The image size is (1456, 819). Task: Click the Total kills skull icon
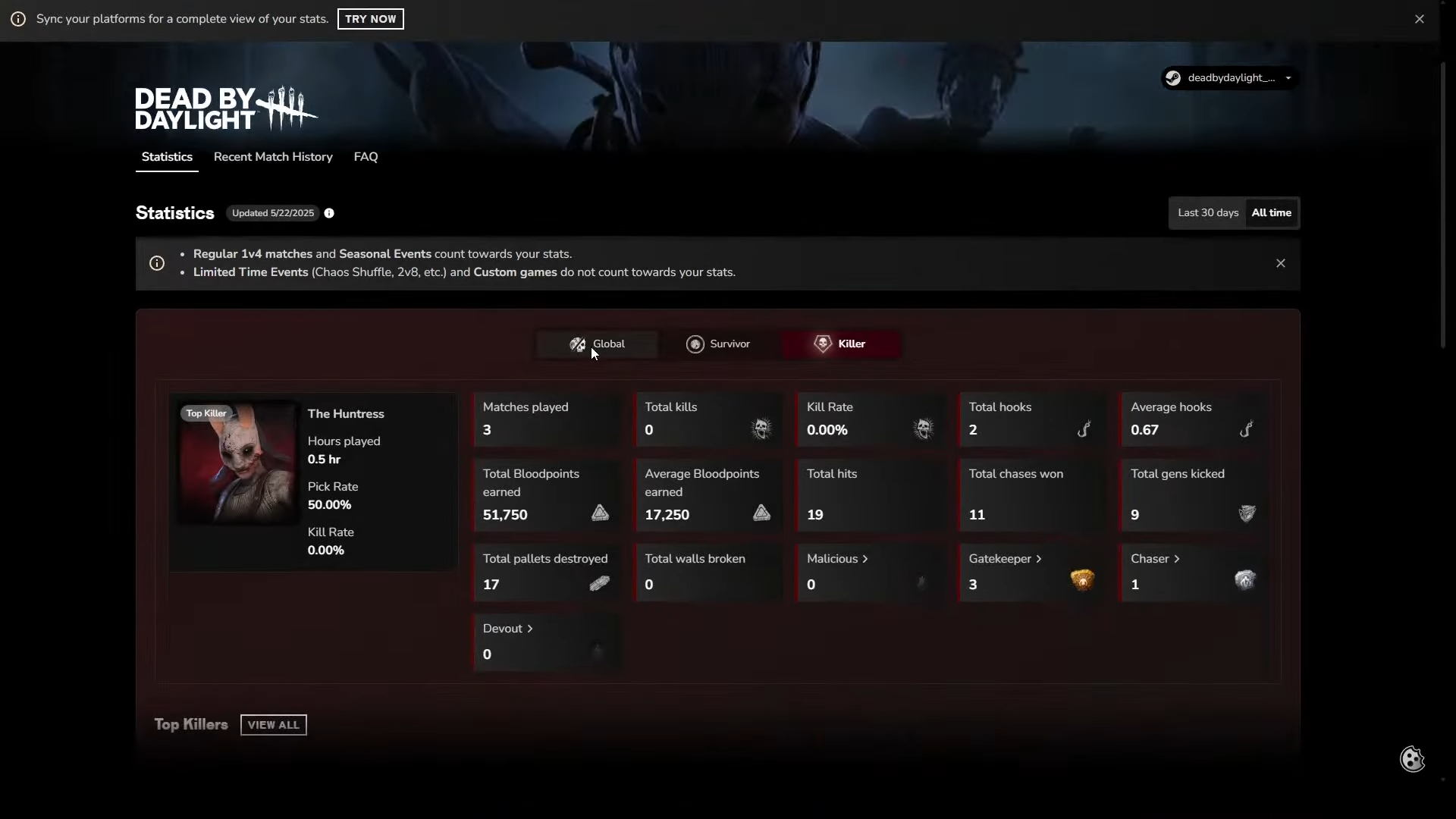point(761,428)
